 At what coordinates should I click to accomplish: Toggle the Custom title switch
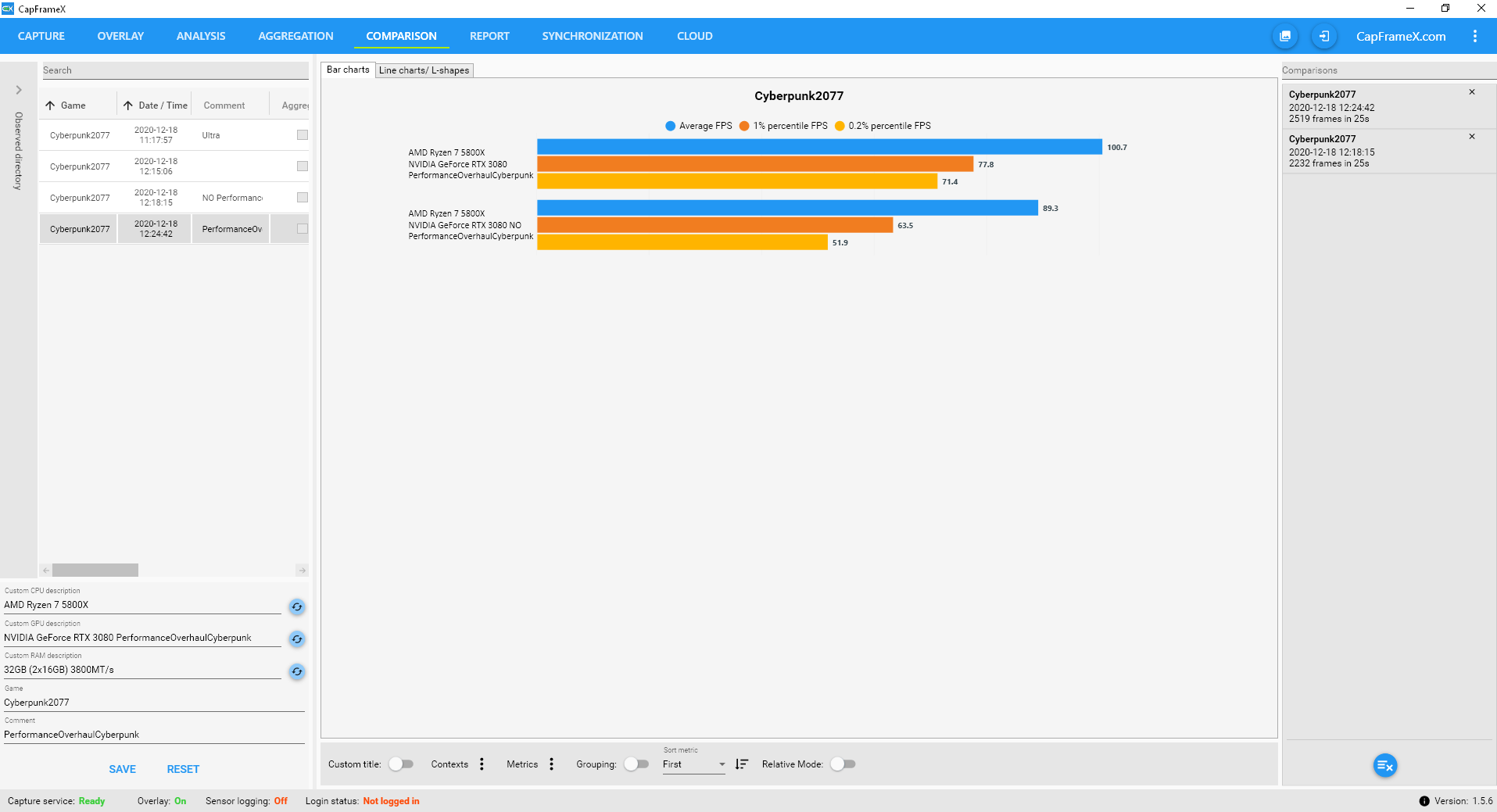pos(401,764)
